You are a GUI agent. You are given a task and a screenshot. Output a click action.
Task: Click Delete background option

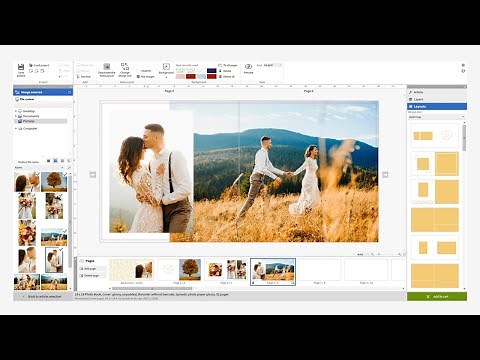tap(225, 71)
